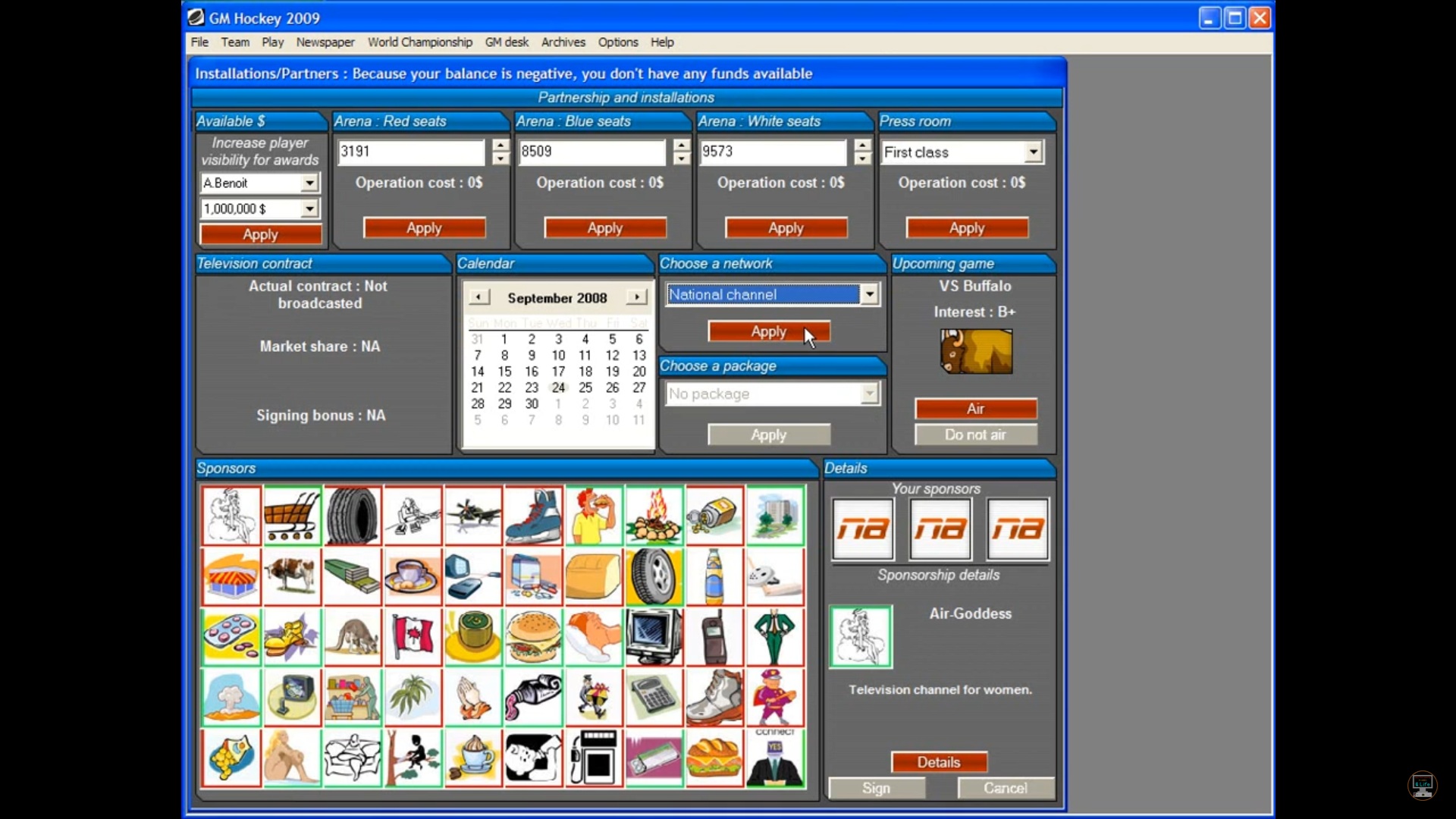Select the ice skate sponsor icon

533,516
